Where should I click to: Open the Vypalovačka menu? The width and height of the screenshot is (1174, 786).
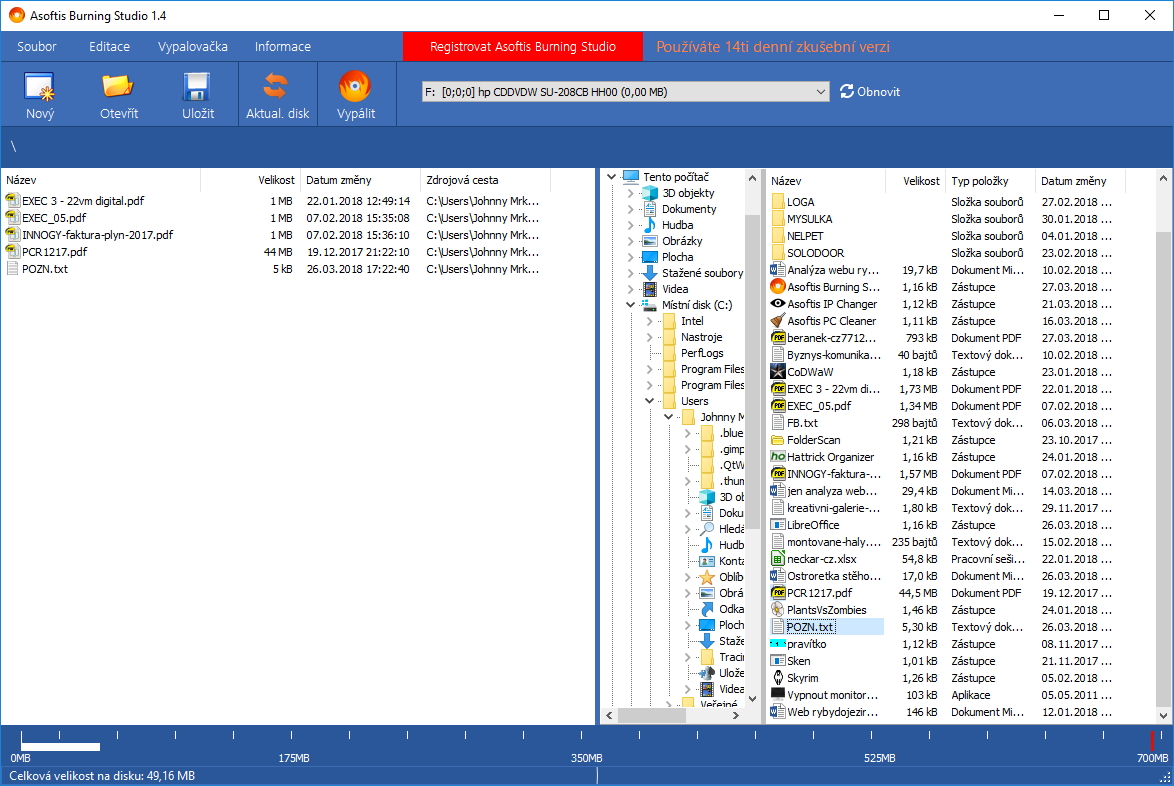pyautogui.click(x=192, y=46)
